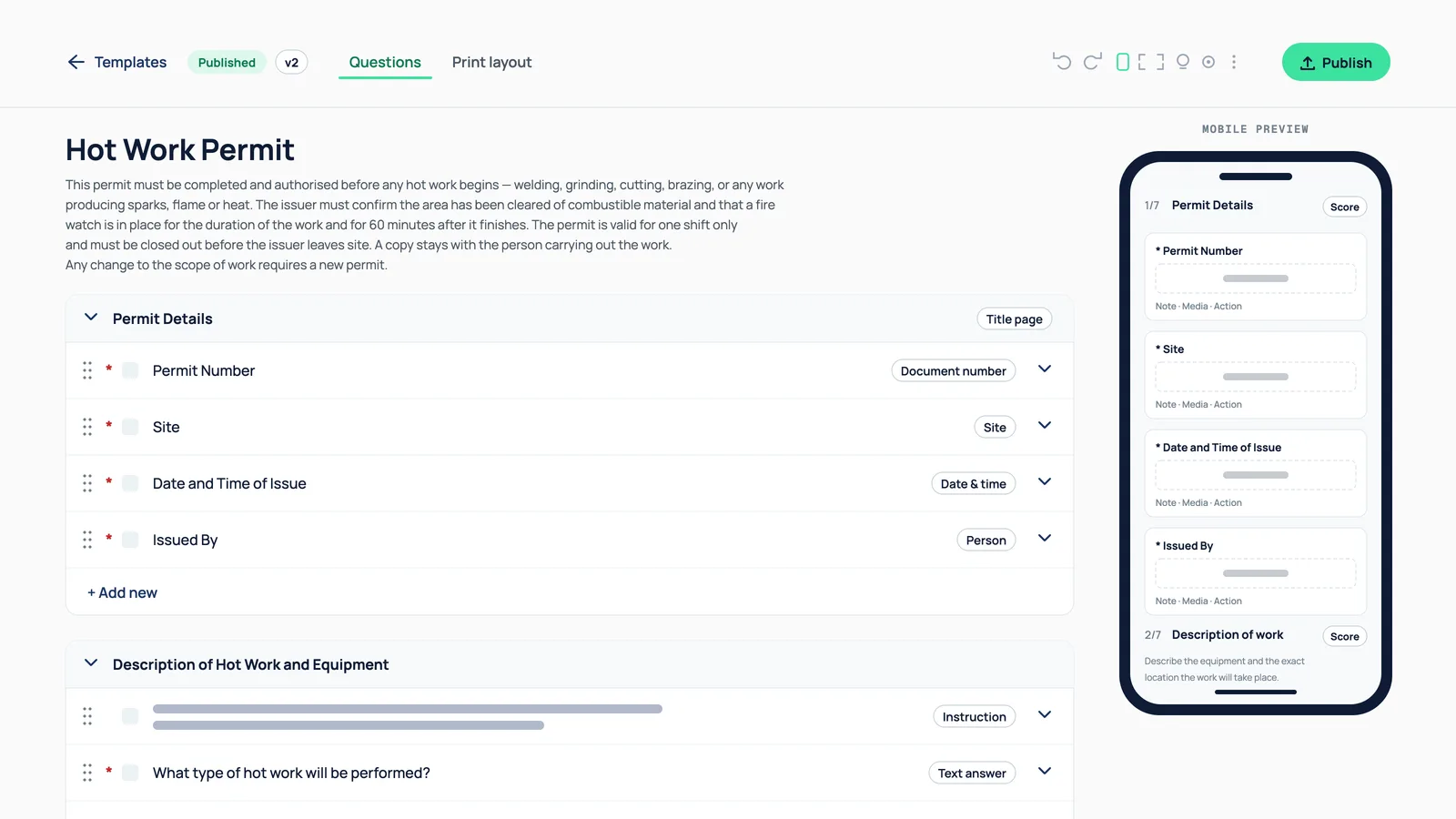1456x819 pixels.
Task: Switch to the Questions tab
Action: pyautogui.click(x=385, y=62)
